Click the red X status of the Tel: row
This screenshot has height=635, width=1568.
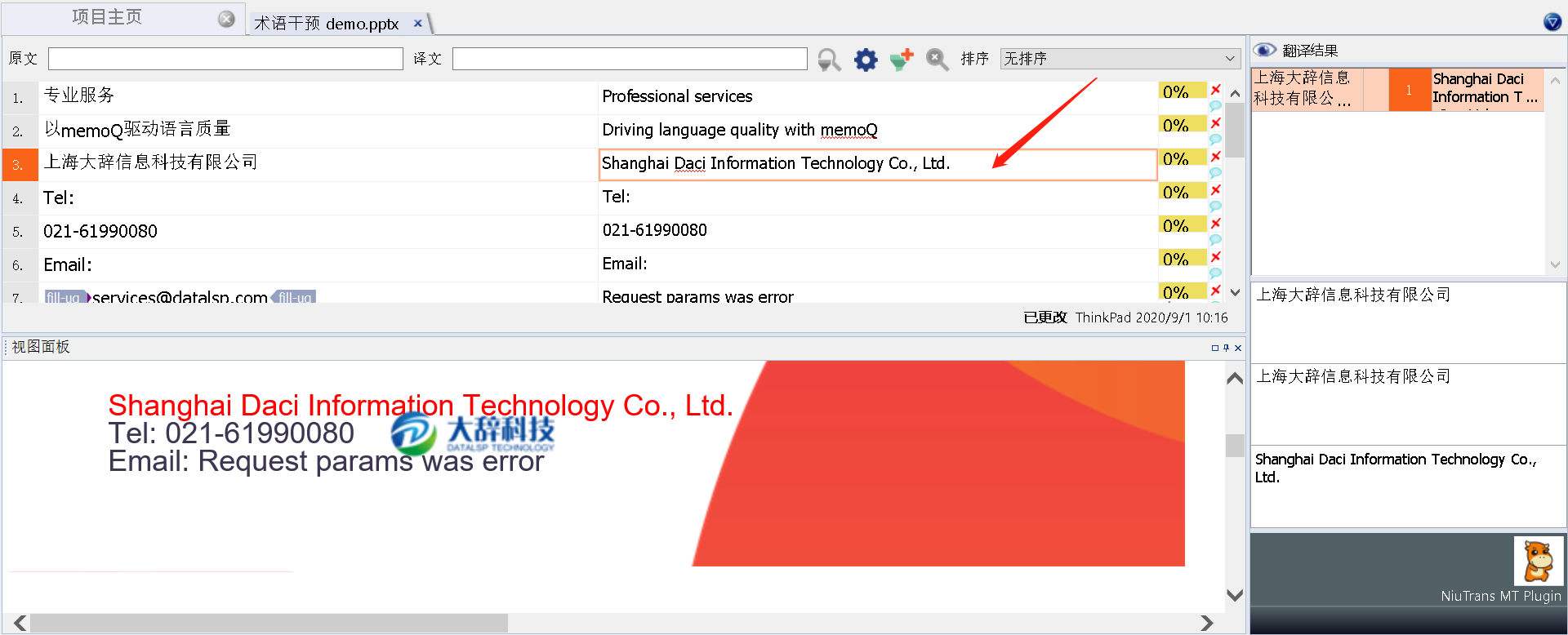pyautogui.click(x=1215, y=189)
